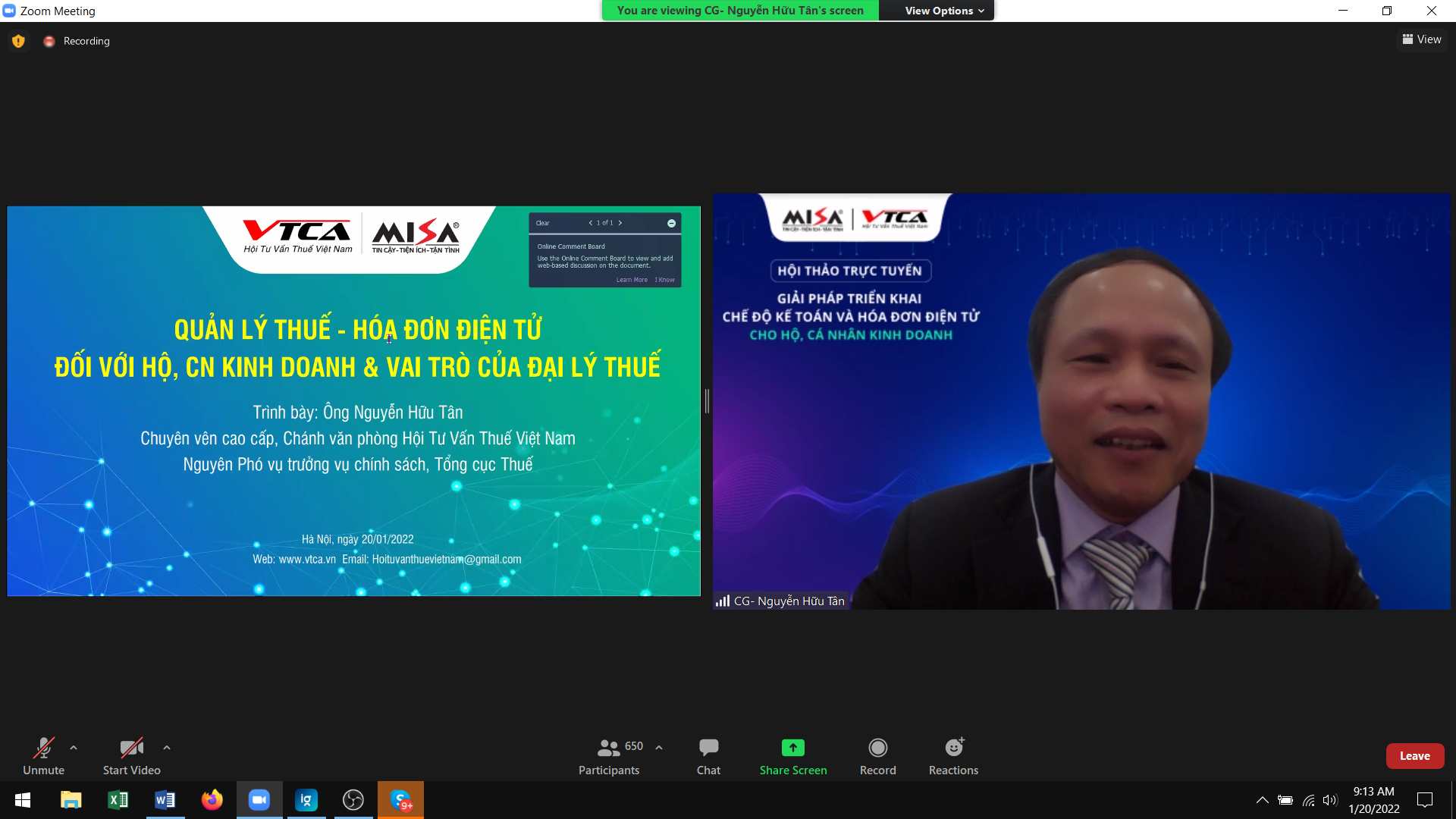Open video options arrow beside Start Video

coord(167,748)
